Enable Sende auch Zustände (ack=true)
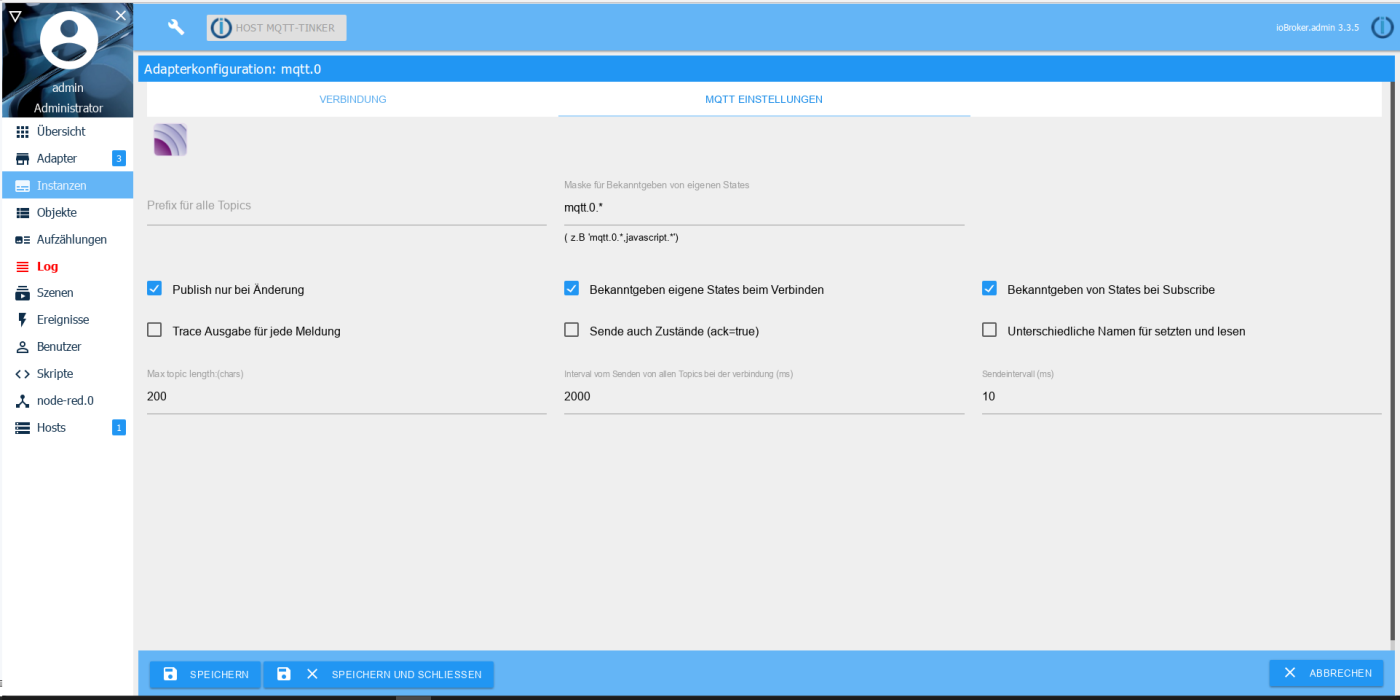Viewport: 1400px width, 700px height. pyautogui.click(x=572, y=330)
